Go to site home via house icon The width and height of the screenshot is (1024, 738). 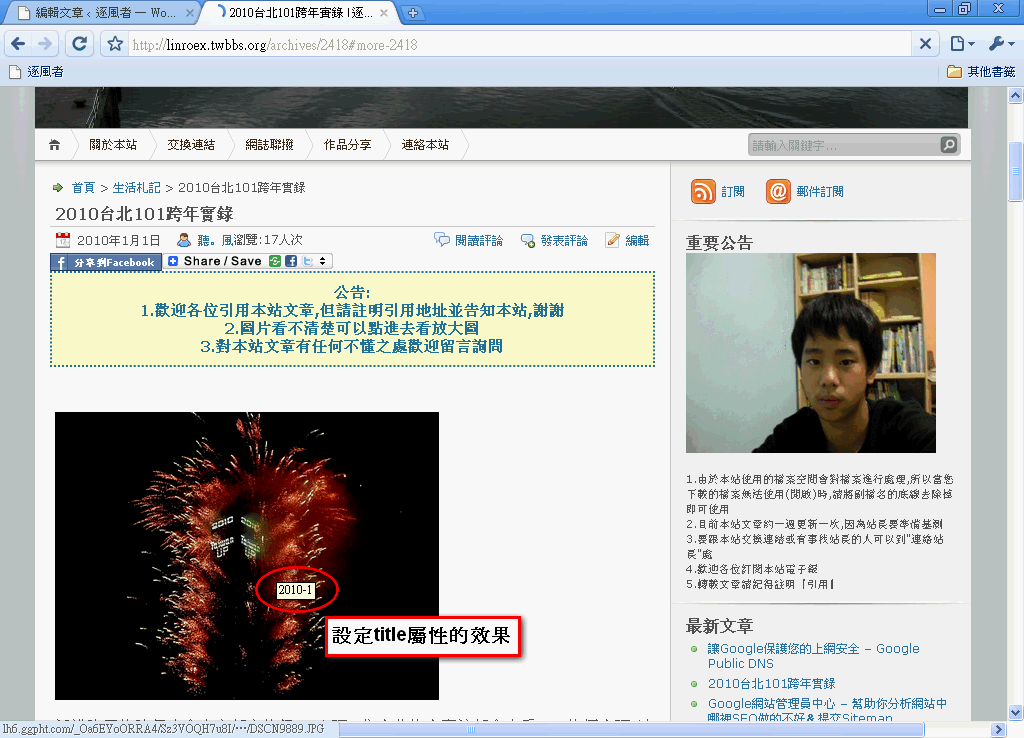(54, 145)
